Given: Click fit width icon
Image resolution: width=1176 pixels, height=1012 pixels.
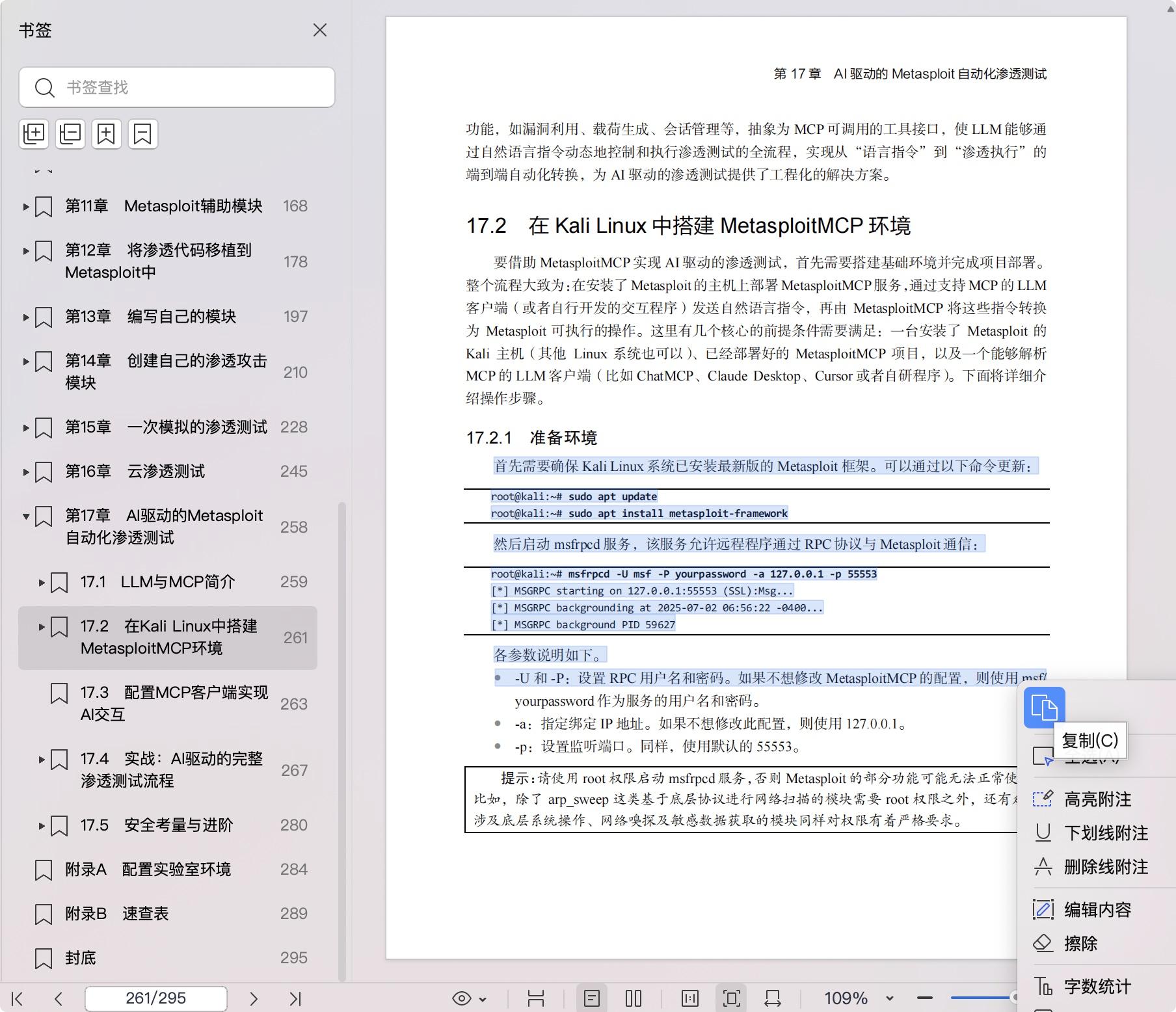Looking at the screenshot, I should click(x=773, y=998).
